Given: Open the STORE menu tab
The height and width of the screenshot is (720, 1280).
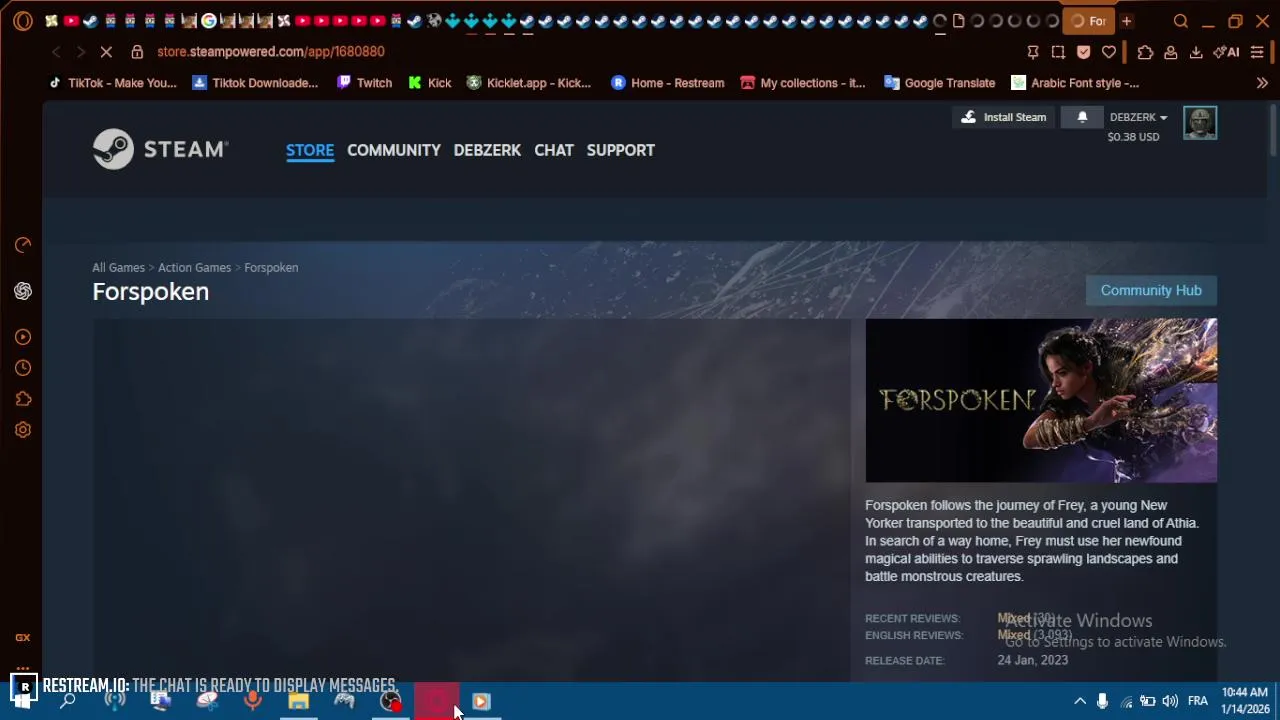Looking at the screenshot, I should pyautogui.click(x=310, y=150).
